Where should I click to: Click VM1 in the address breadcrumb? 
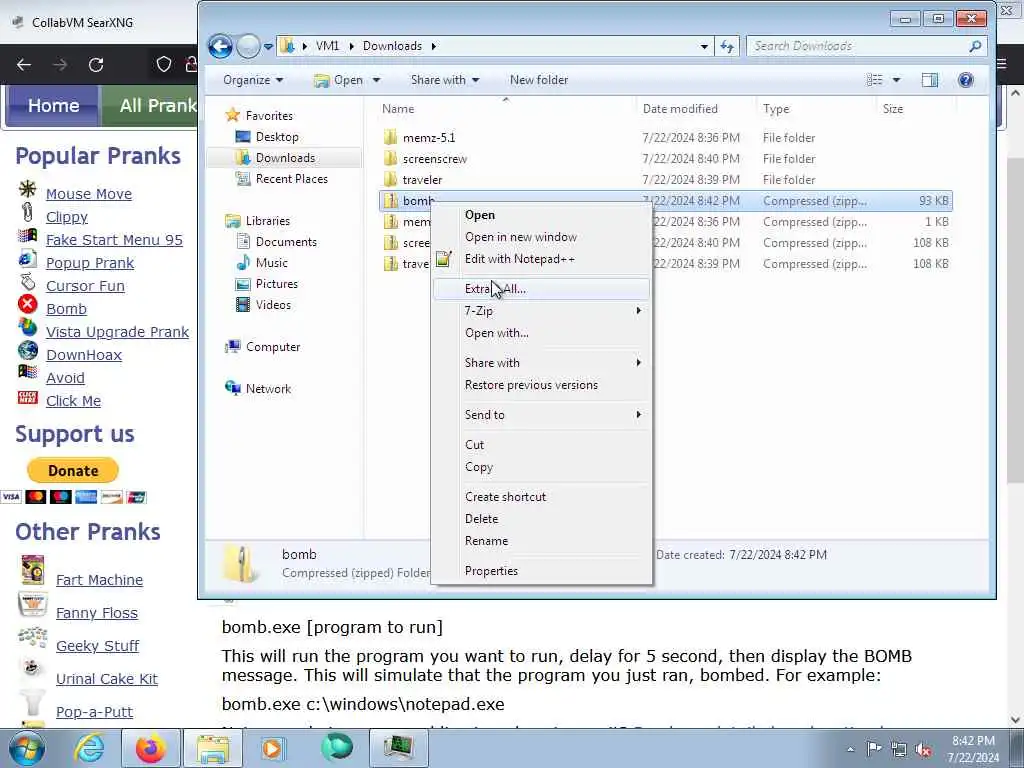(327, 46)
